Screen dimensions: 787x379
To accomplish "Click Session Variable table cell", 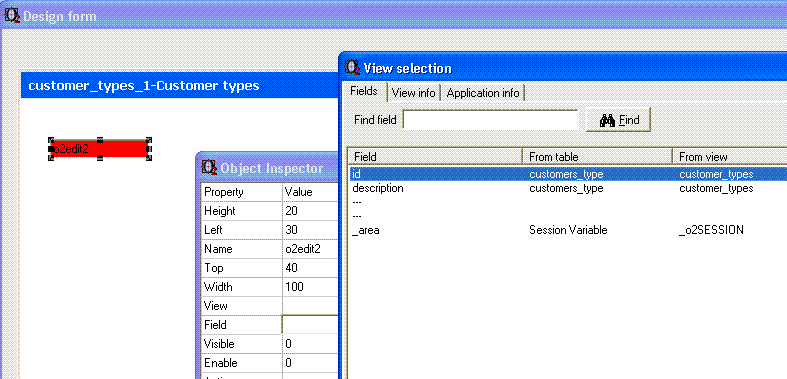I will (x=568, y=230).
